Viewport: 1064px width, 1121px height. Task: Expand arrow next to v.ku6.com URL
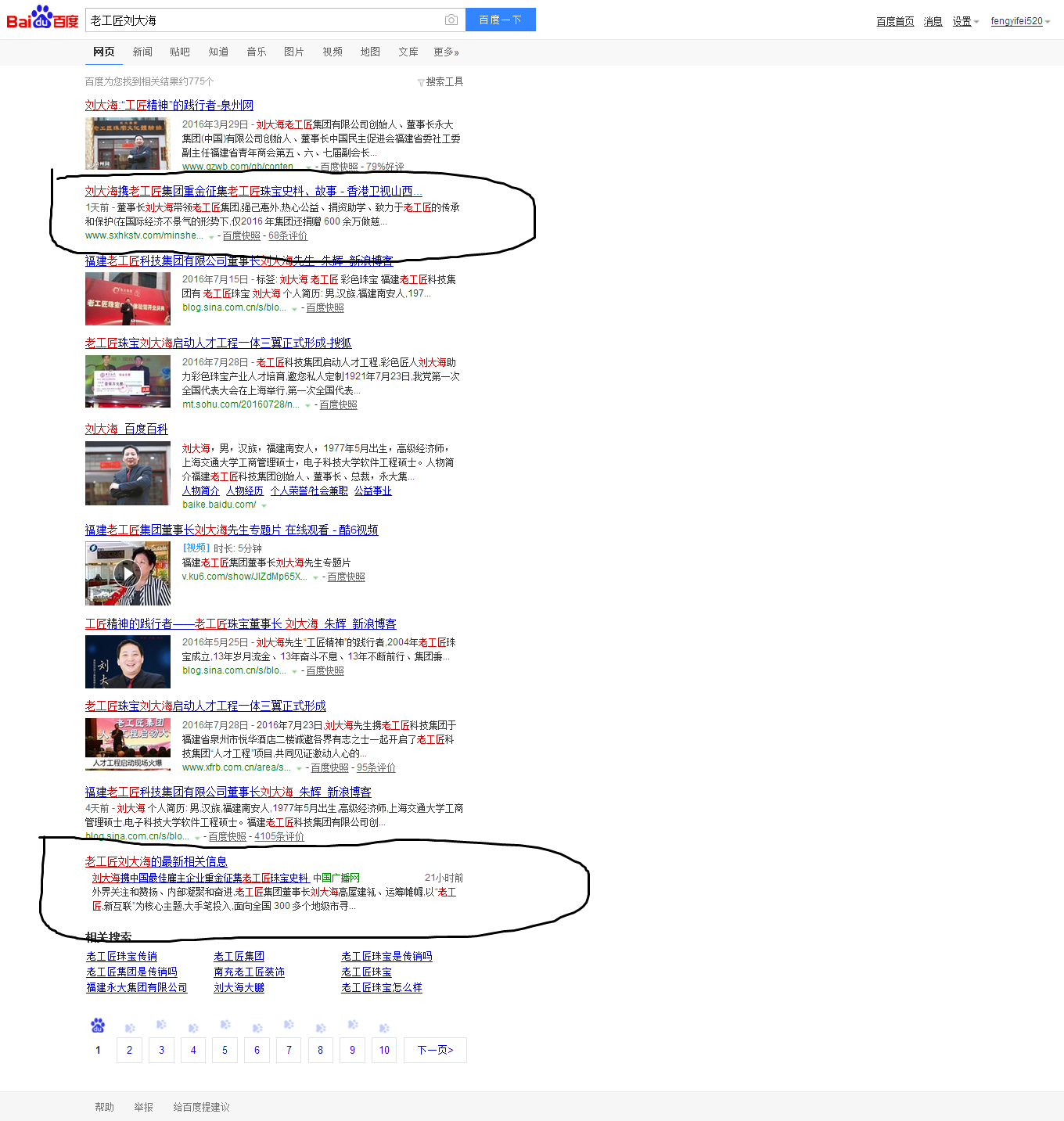coord(315,577)
